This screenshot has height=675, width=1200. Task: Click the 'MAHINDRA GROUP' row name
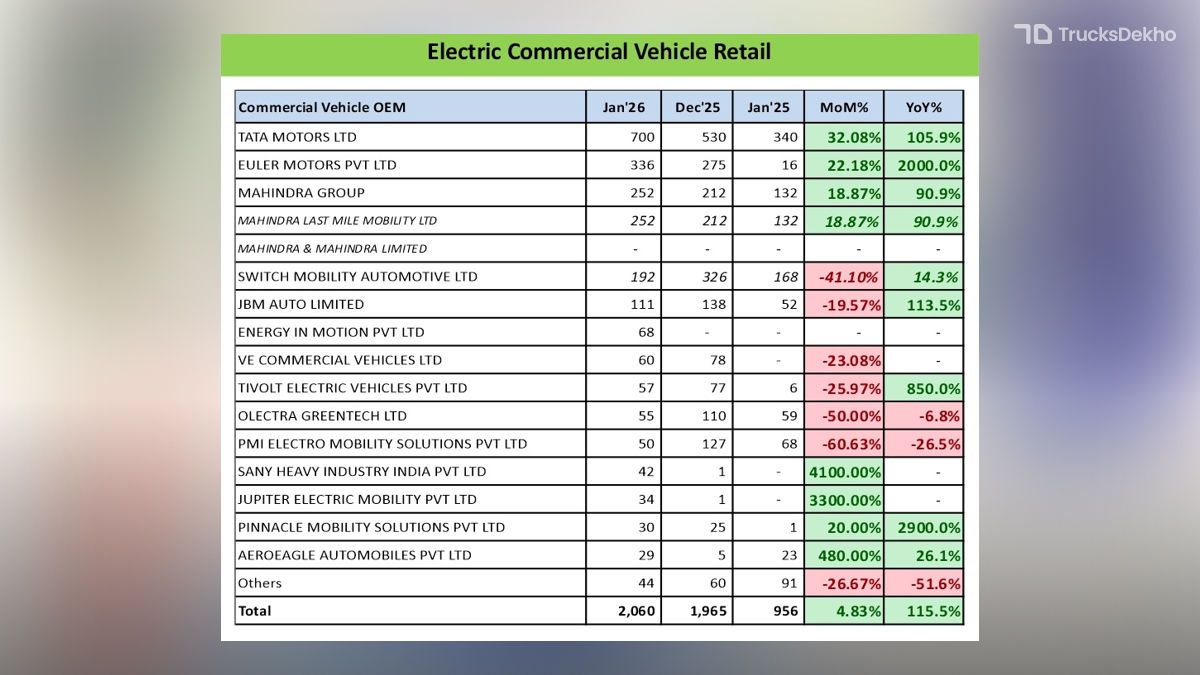point(301,193)
